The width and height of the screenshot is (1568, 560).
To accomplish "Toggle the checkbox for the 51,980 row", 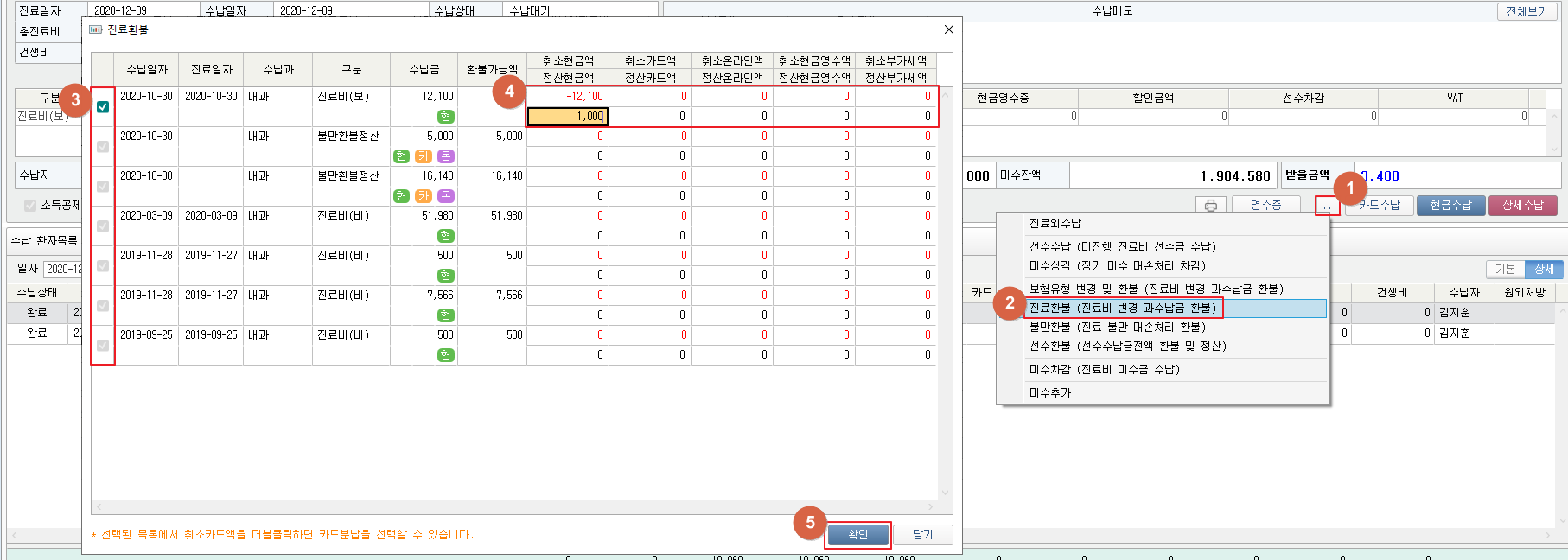I will 103,226.
